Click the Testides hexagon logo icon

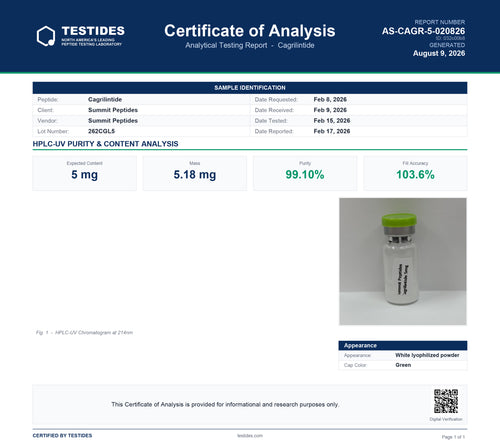(x=46, y=36)
